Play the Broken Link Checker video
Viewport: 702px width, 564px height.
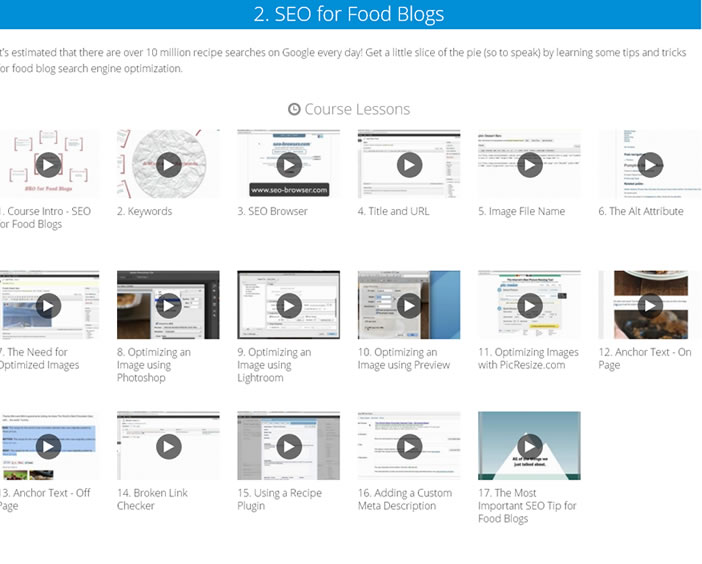[x=168, y=447]
